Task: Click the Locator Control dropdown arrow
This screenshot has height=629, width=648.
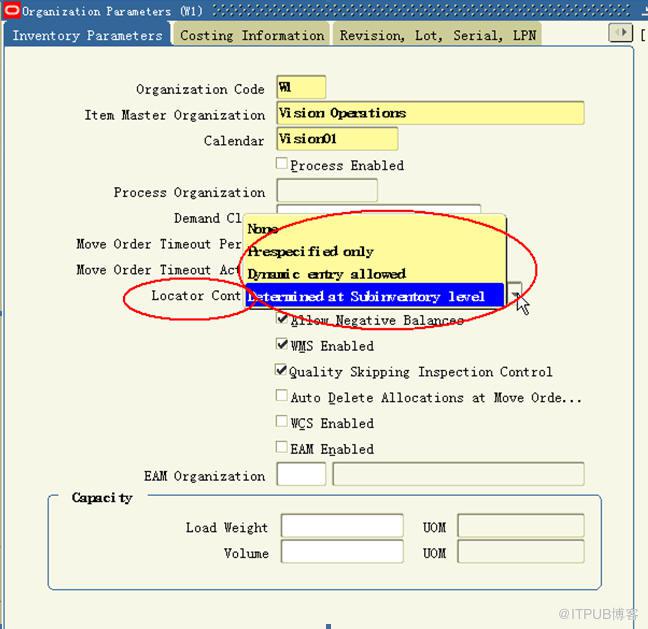Action: [x=515, y=294]
